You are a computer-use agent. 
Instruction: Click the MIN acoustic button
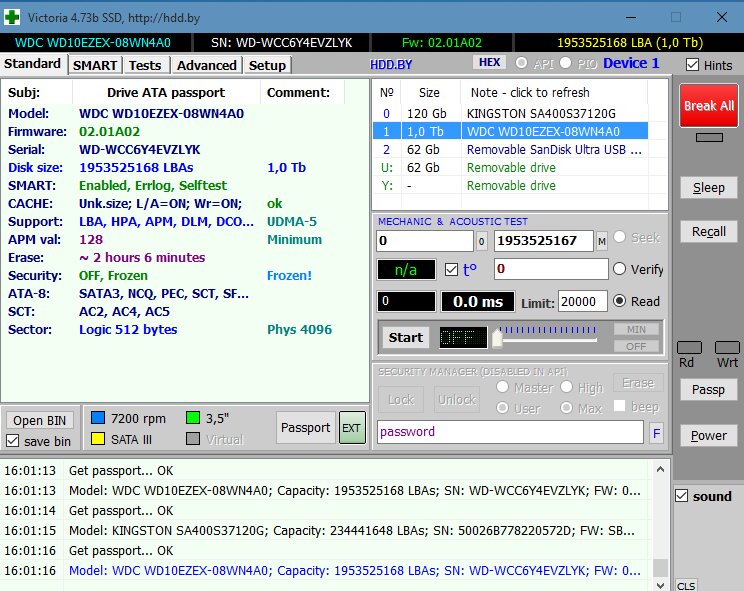tap(636, 329)
